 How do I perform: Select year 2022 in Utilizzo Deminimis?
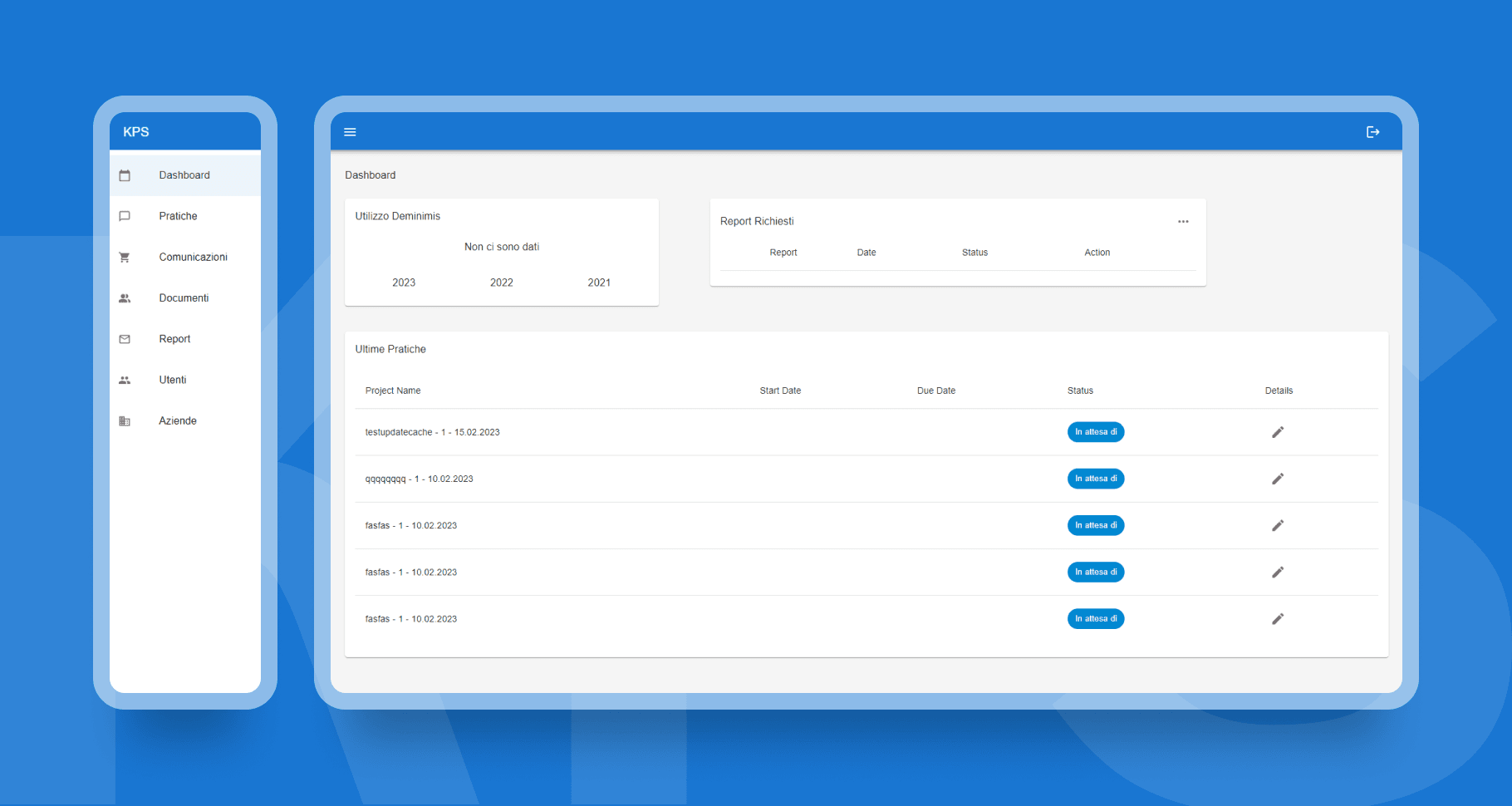[502, 283]
